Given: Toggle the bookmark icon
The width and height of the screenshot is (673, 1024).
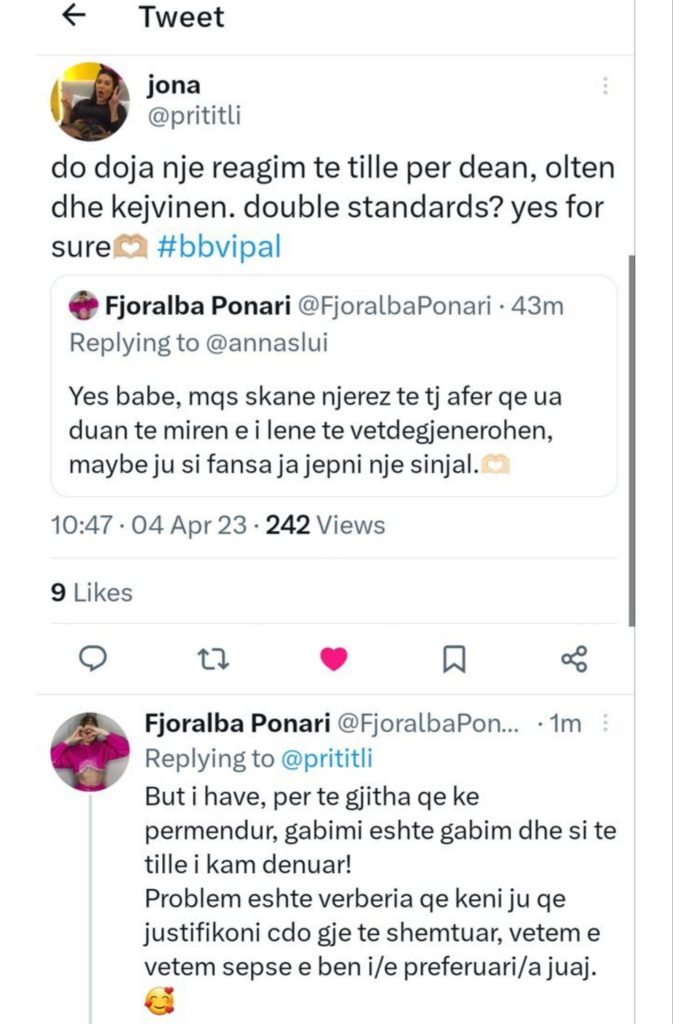Looking at the screenshot, I should [453, 658].
